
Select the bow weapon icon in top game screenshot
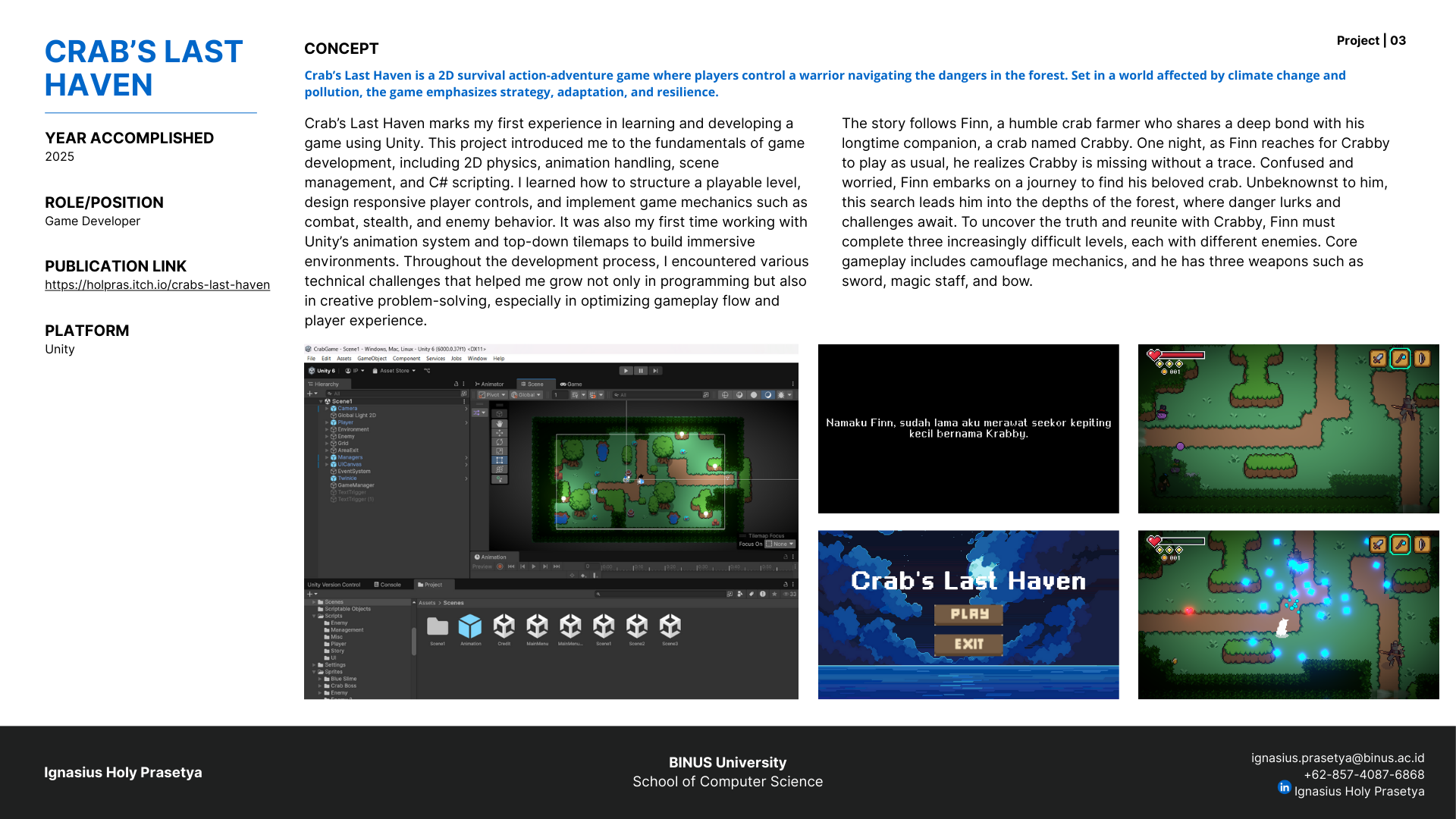pos(1422,358)
